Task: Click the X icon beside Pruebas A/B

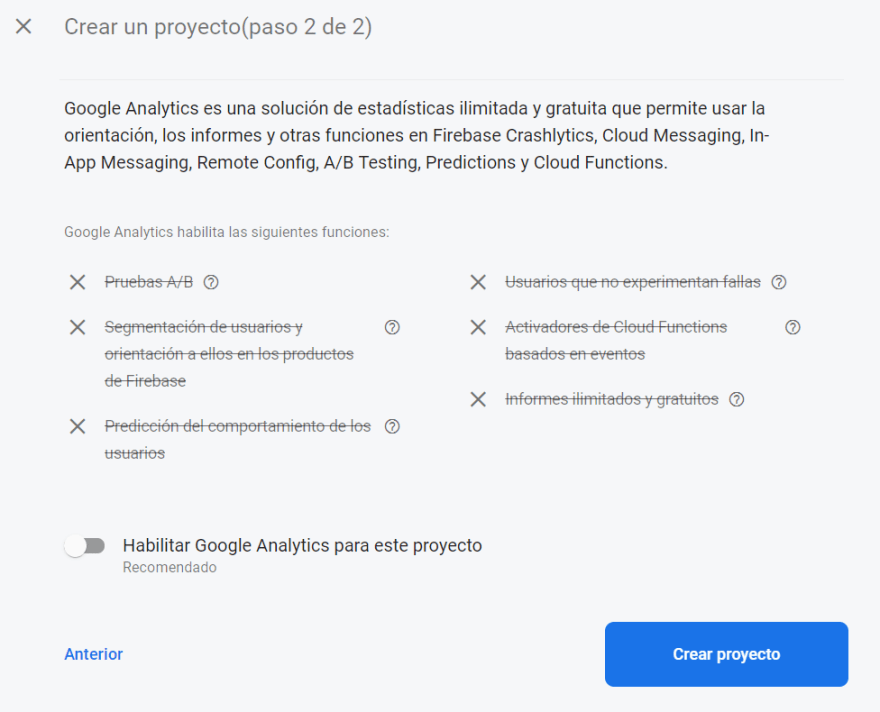Action: pyautogui.click(x=77, y=282)
